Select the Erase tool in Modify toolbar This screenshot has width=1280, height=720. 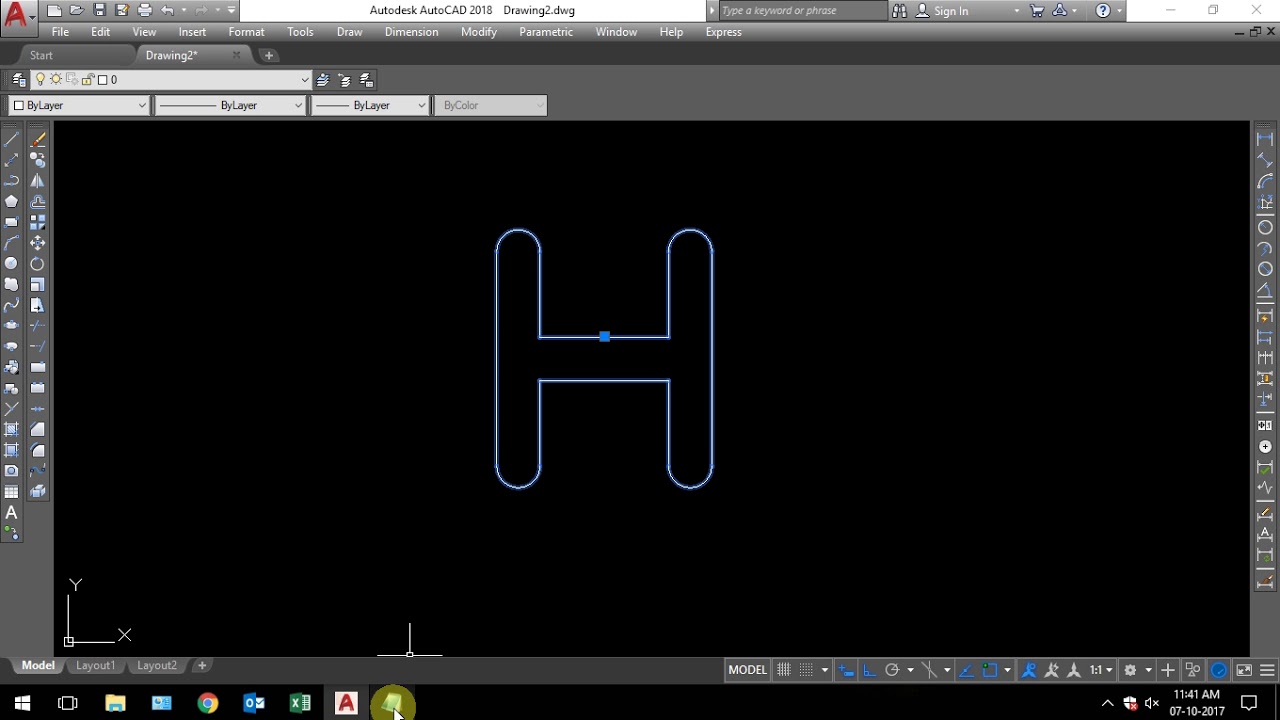click(x=37, y=139)
